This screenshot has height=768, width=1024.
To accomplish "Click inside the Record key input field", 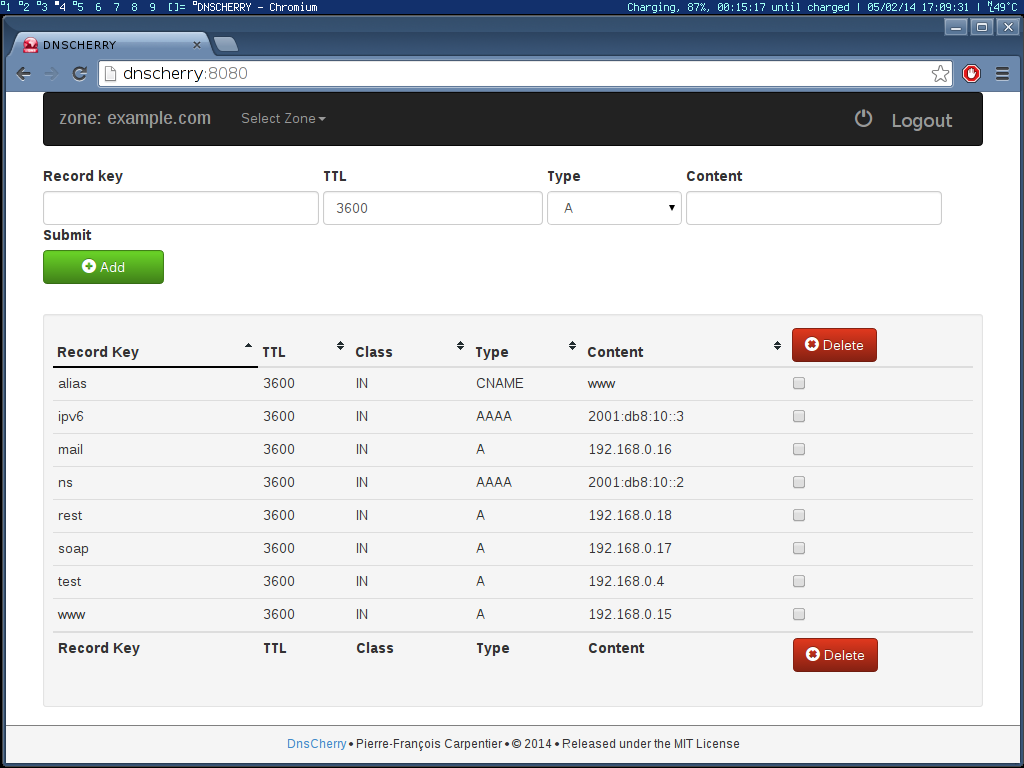I will (x=180, y=207).
